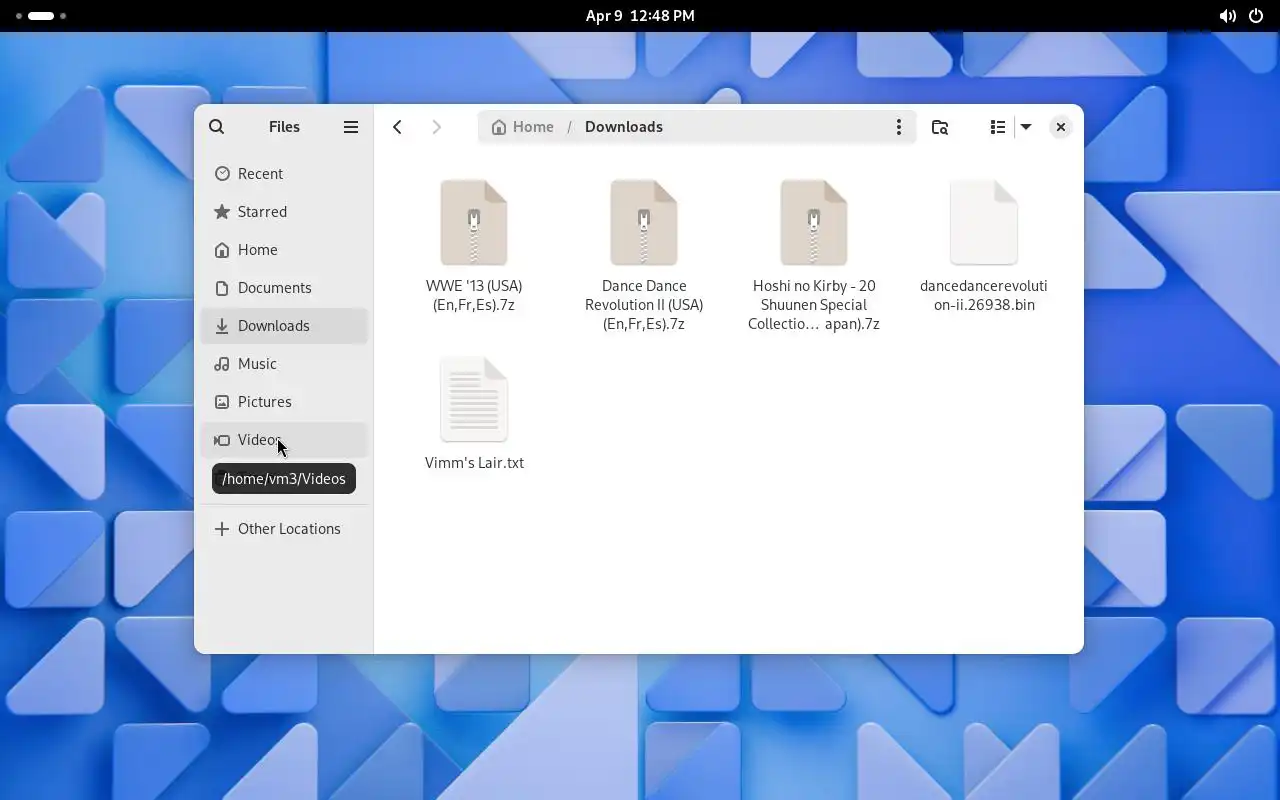The image size is (1280, 800).
Task: Open the Files main hamburger menu
Action: [x=351, y=127]
